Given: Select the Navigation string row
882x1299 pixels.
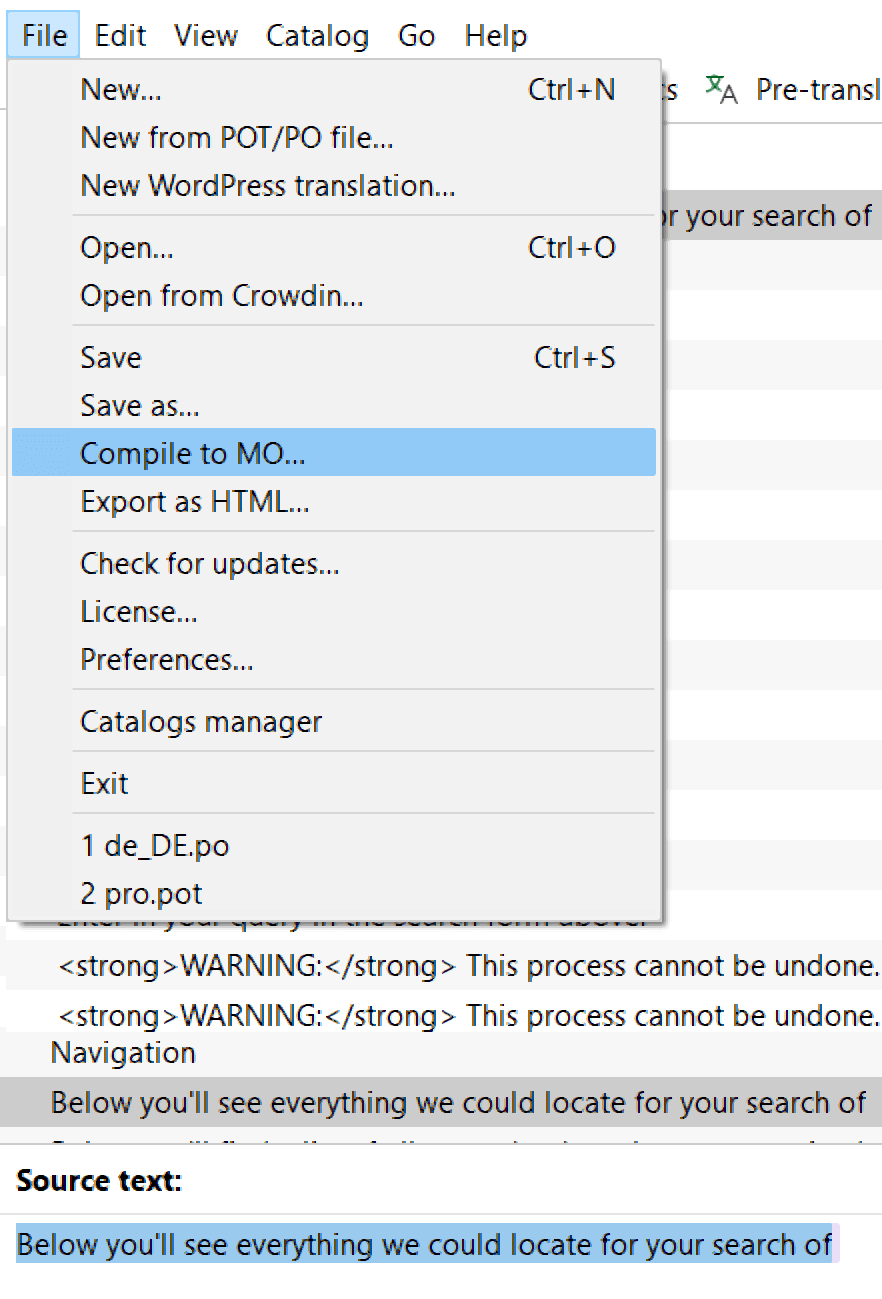Looking at the screenshot, I should tap(122, 1053).
